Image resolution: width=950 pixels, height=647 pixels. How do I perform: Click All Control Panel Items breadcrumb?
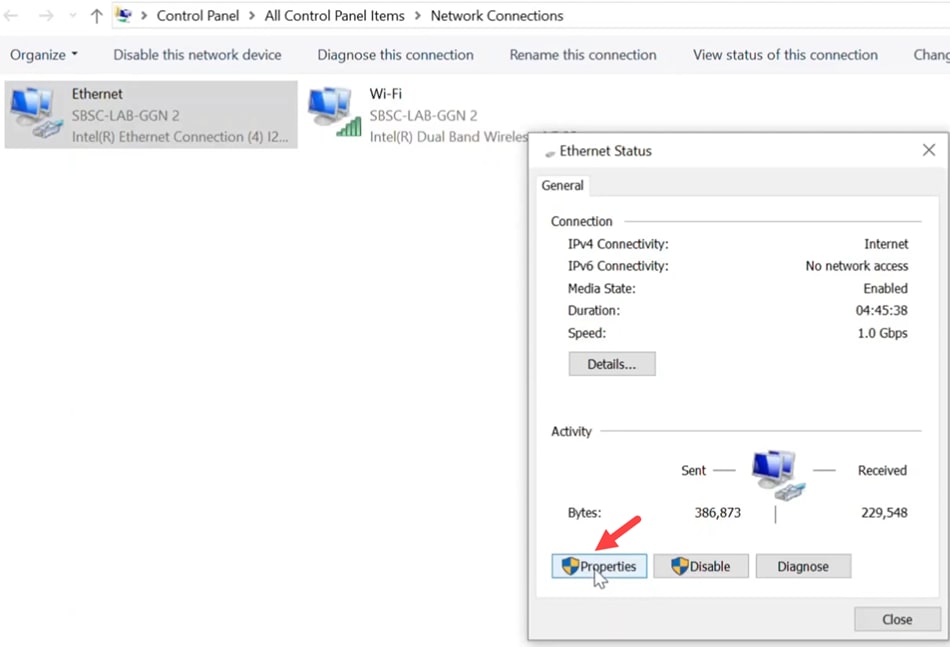pos(334,16)
